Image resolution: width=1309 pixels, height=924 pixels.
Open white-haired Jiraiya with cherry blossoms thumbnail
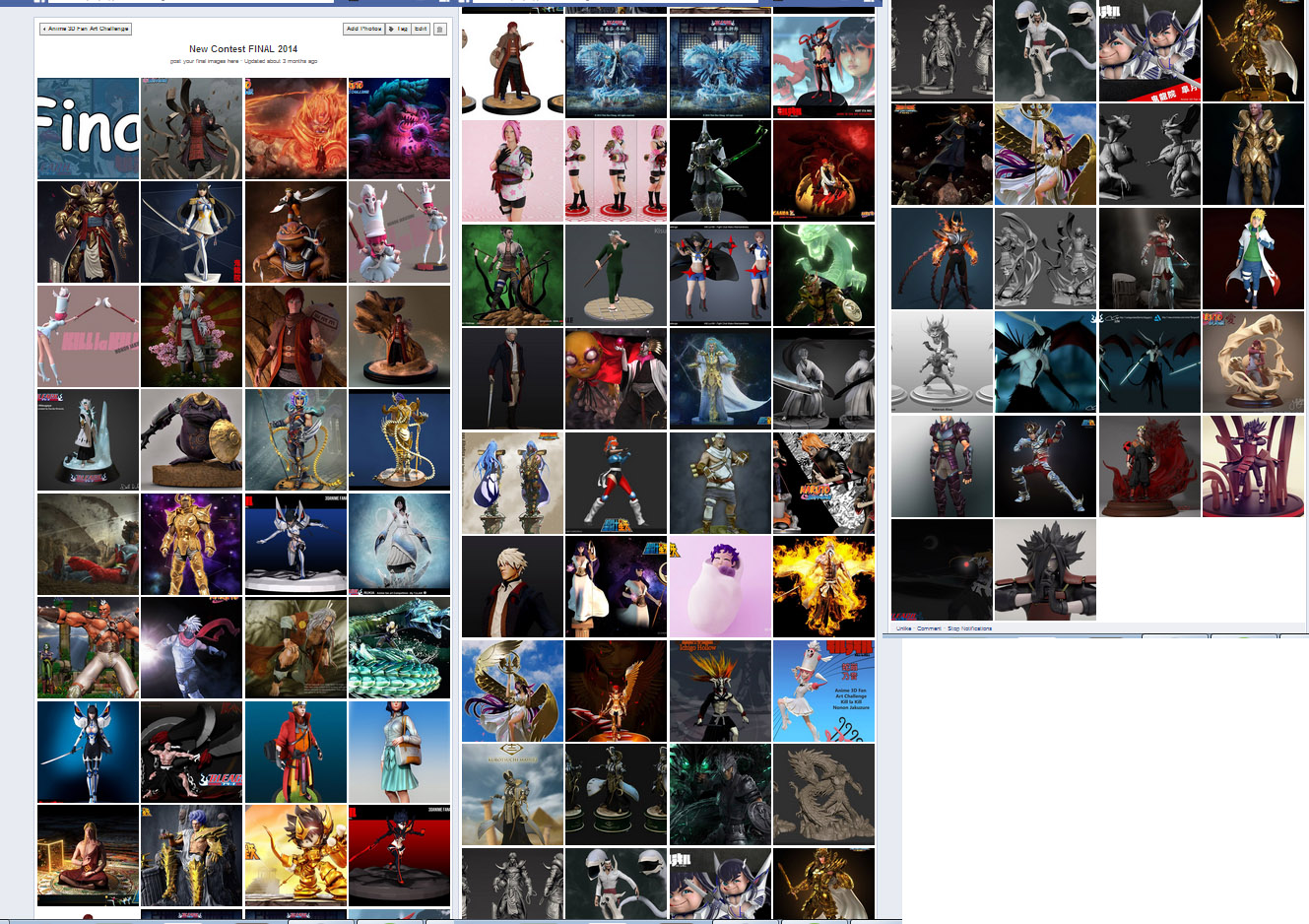(x=191, y=336)
